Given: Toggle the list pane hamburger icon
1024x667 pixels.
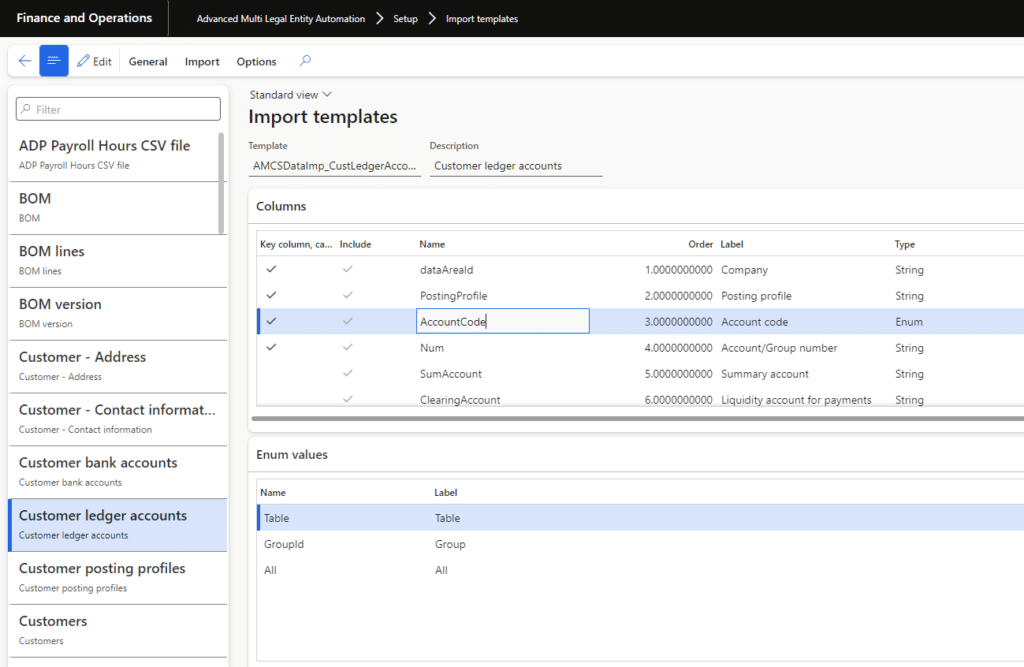Looking at the screenshot, I should pos(54,61).
